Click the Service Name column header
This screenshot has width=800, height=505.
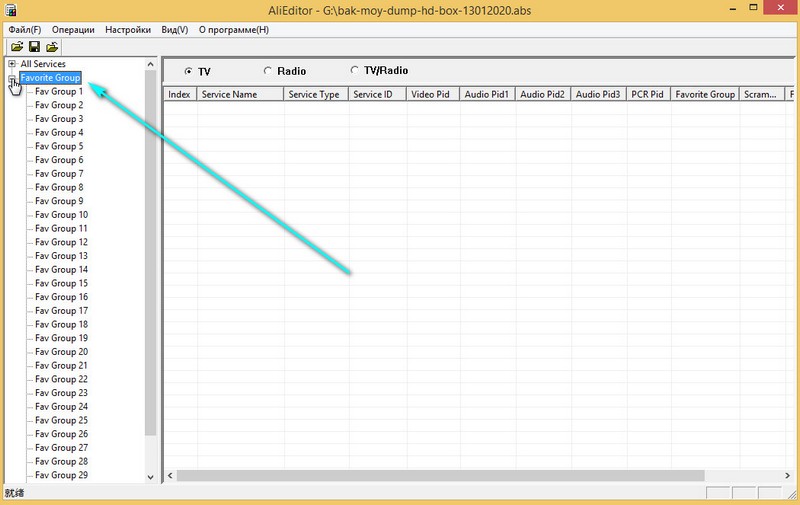tap(240, 94)
